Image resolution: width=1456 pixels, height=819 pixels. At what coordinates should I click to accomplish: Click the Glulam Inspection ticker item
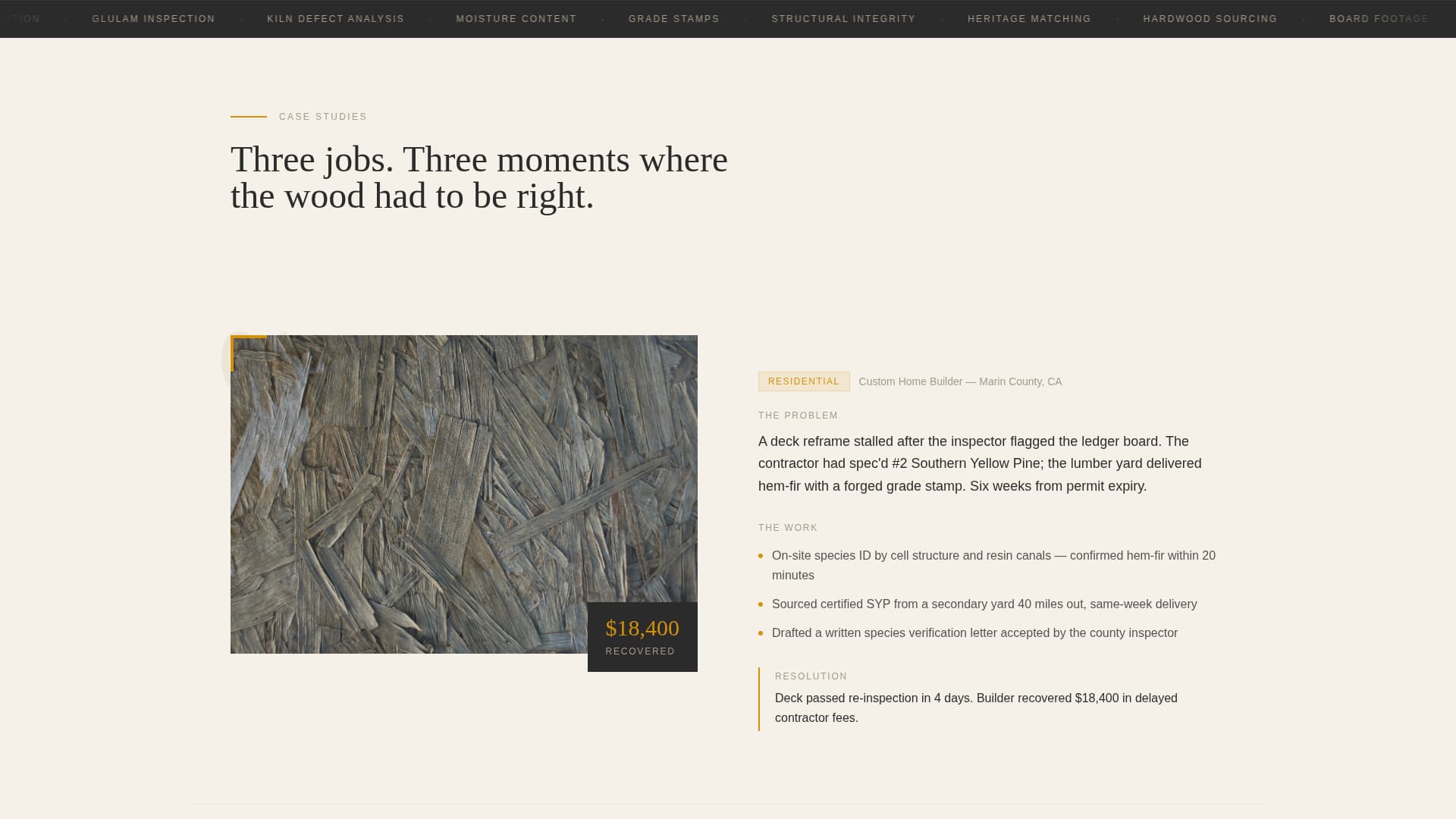(x=153, y=19)
